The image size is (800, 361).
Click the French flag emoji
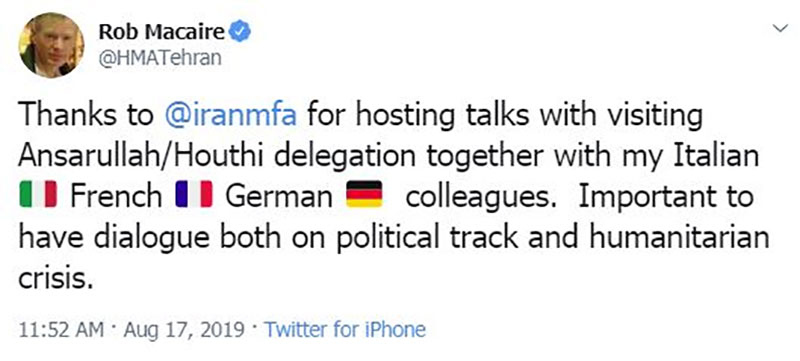193,195
